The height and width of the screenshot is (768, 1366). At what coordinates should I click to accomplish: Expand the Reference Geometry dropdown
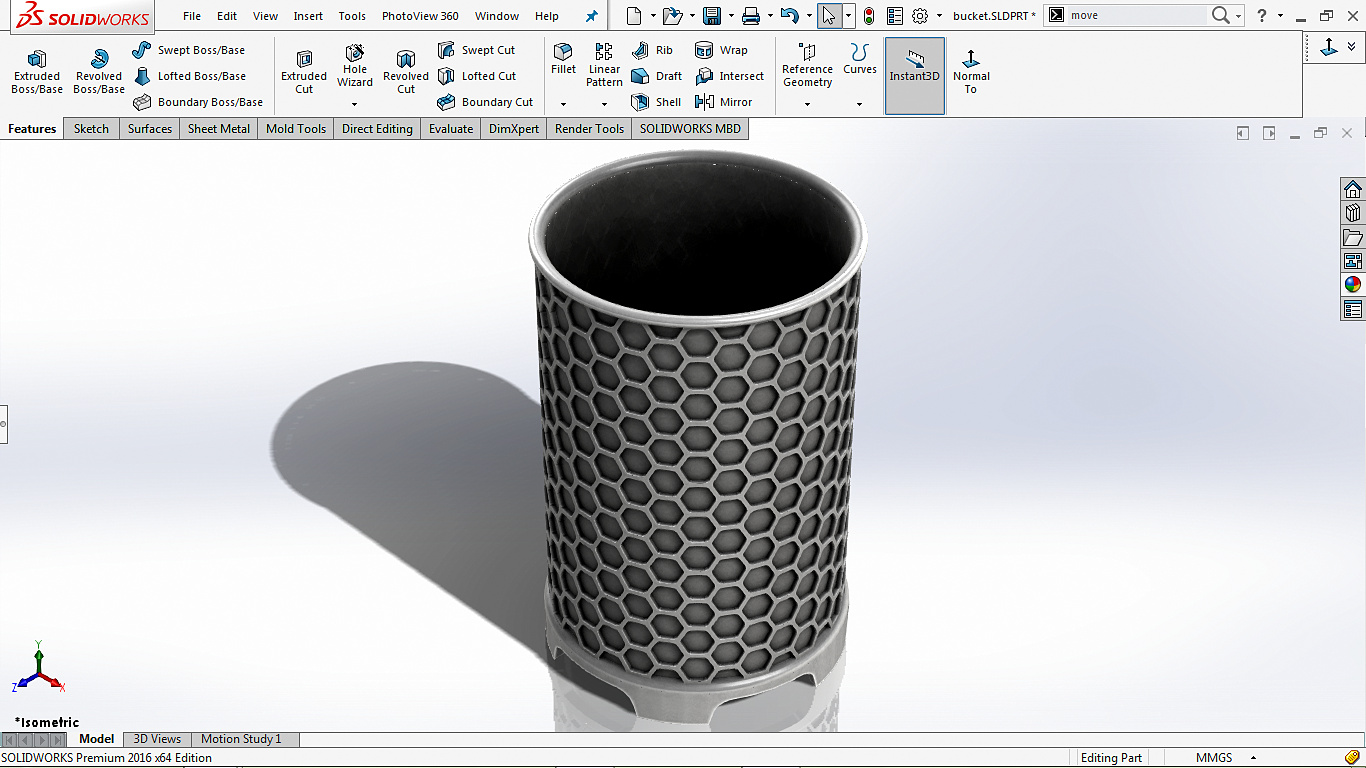(807, 104)
